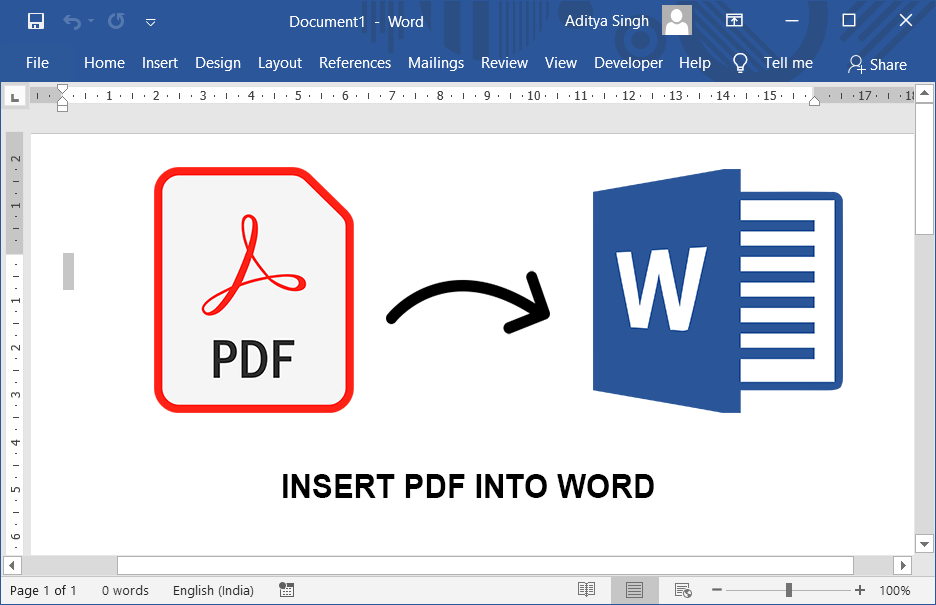Switch to Read Mode view
Screen dimensions: 936x605
[587, 589]
